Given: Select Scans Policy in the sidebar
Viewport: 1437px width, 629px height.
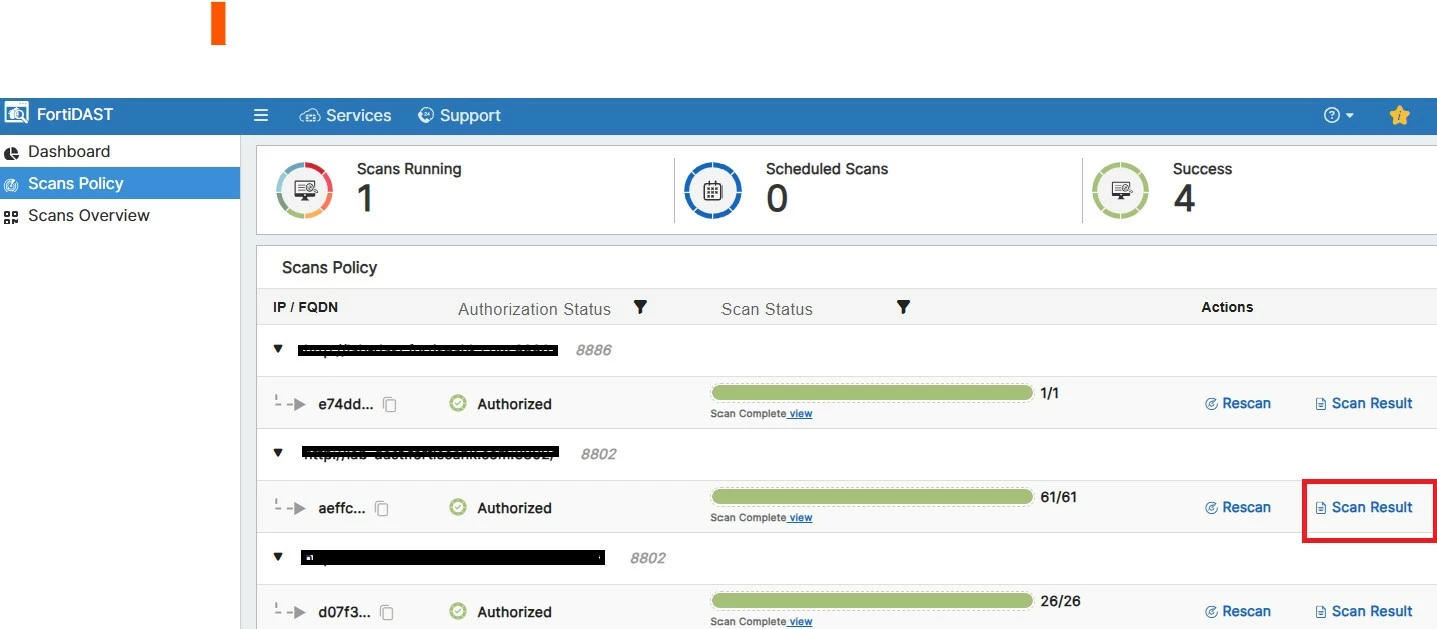Looking at the screenshot, I should coord(120,183).
